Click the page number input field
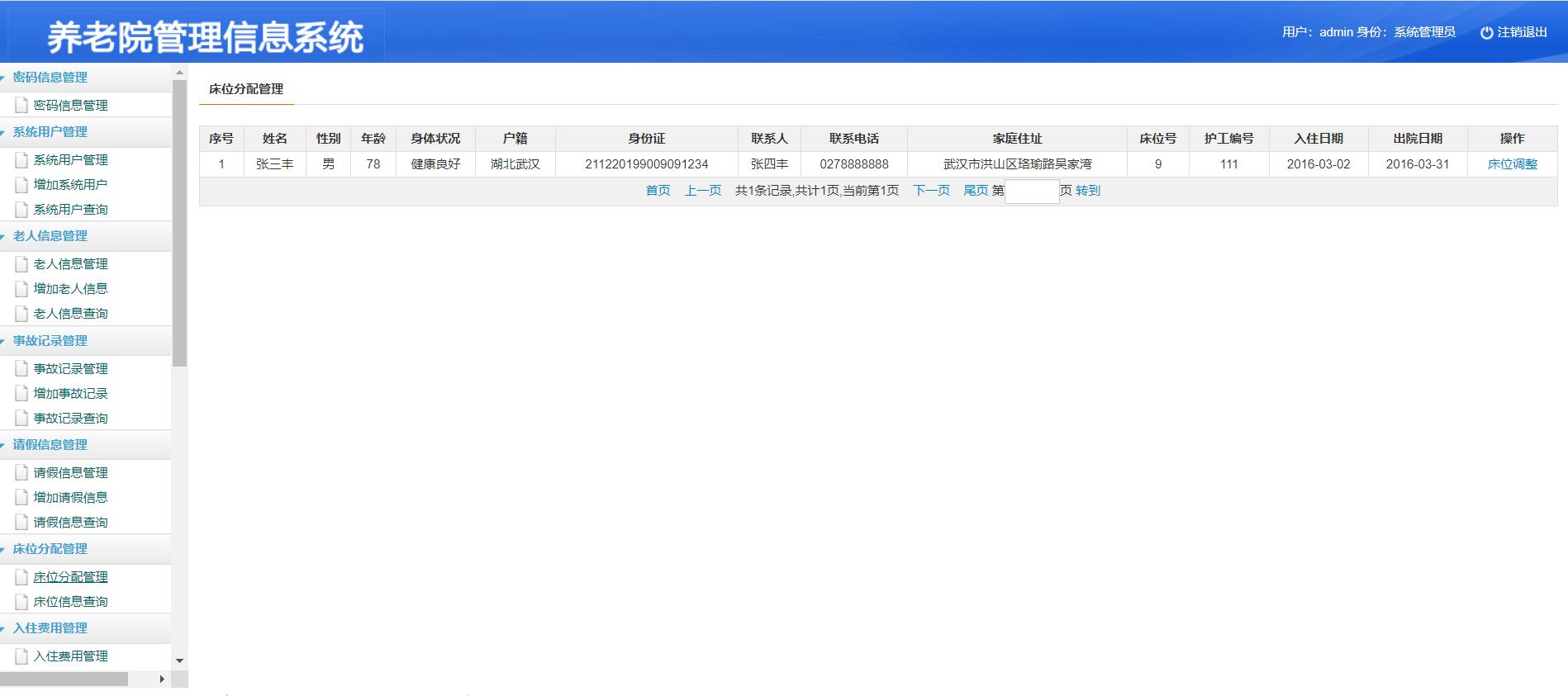Viewport: 1568px width, 696px height. pos(1032,192)
